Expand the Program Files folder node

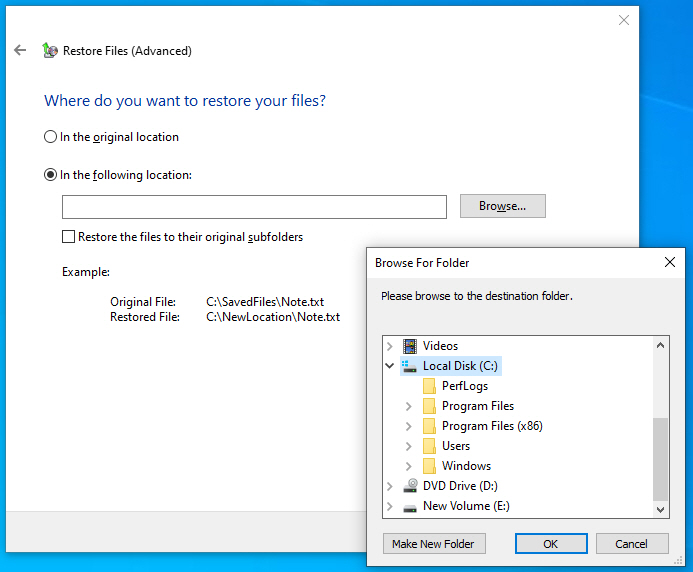click(409, 406)
